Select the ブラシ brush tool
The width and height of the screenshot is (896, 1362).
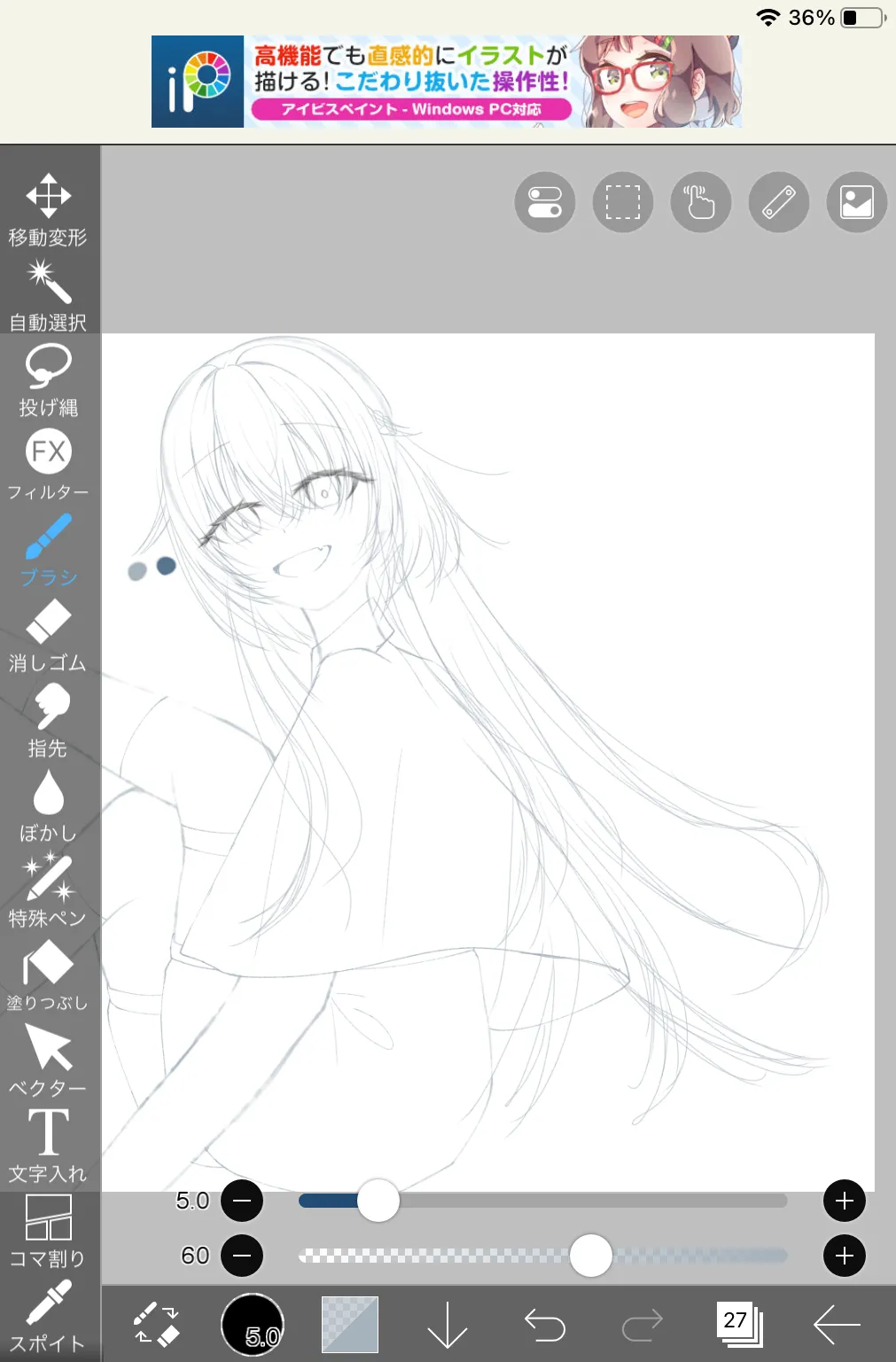point(49,551)
